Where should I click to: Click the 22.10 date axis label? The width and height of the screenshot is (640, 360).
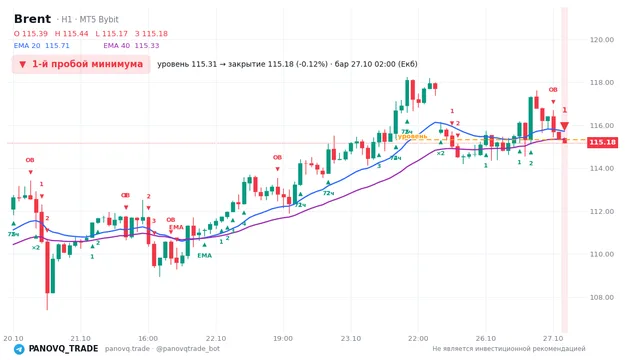pyautogui.click(x=216, y=338)
